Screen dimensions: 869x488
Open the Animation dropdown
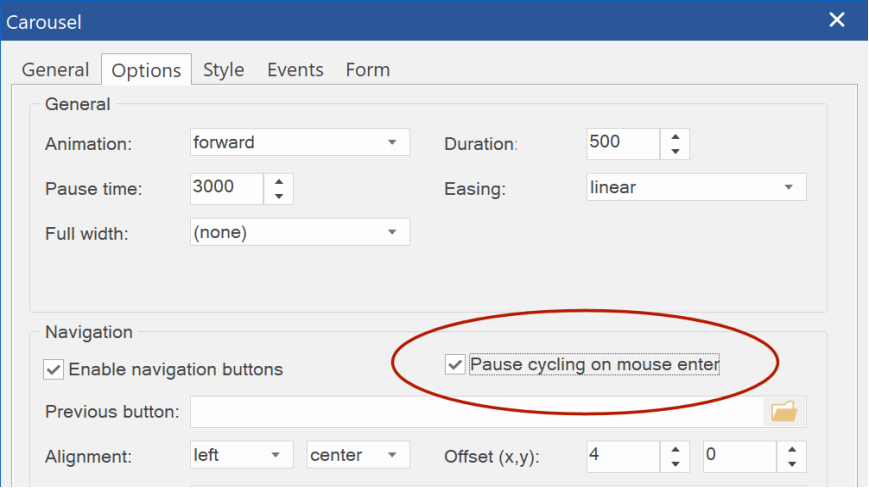300,142
